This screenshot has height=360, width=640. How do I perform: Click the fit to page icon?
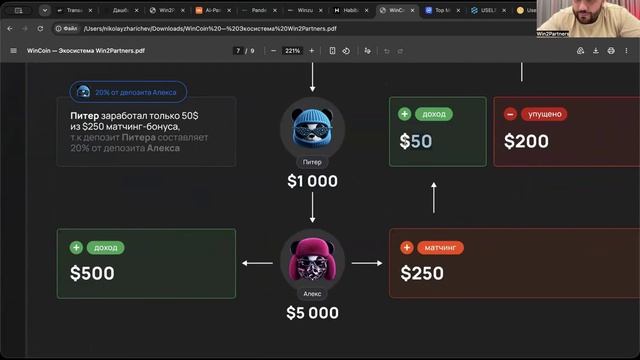click(332, 51)
